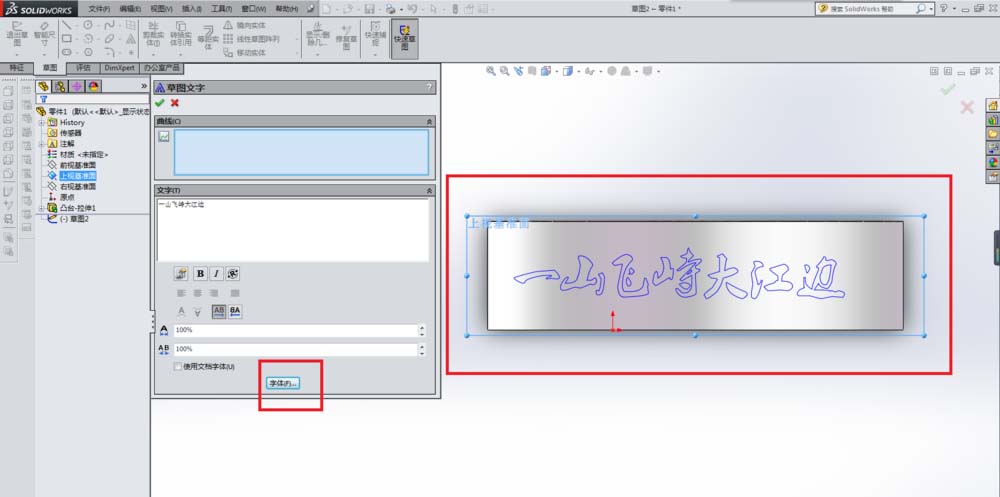Select the Spline sketch tool
The image size is (1000, 497).
110,25
